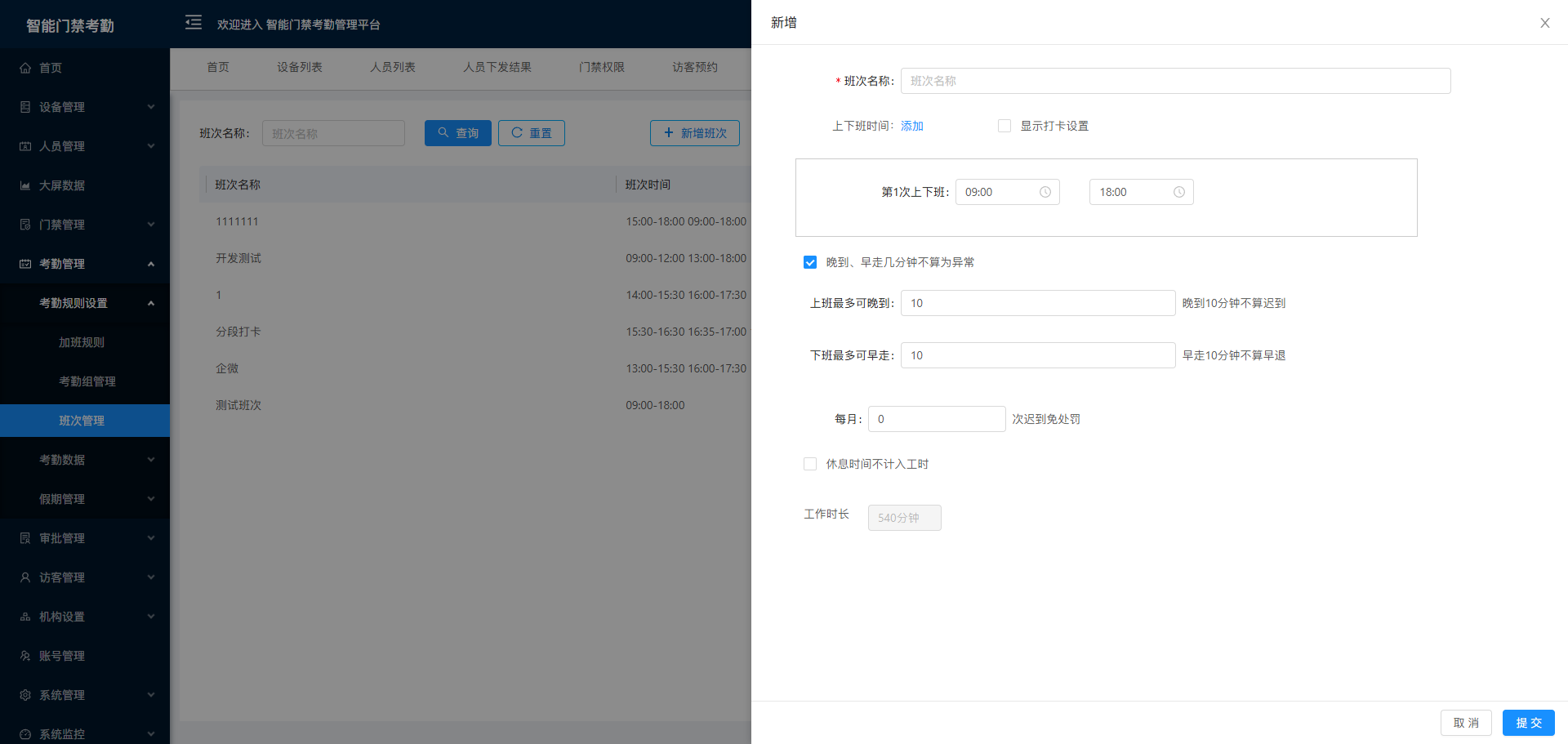Image resolution: width=1568 pixels, height=744 pixels.
Task: Close the 新增 drawer with X icon
Action: (x=1545, y=23)
